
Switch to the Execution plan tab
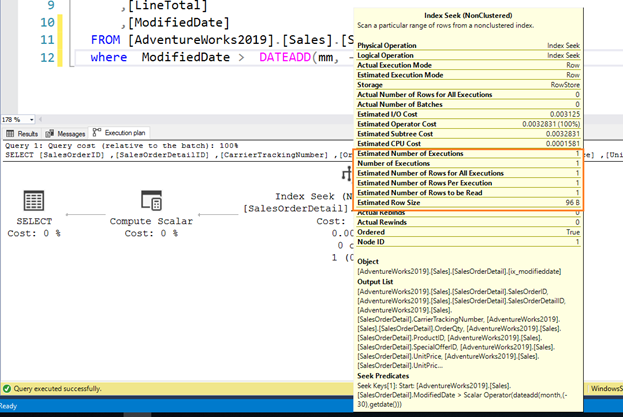click(119, 133)
